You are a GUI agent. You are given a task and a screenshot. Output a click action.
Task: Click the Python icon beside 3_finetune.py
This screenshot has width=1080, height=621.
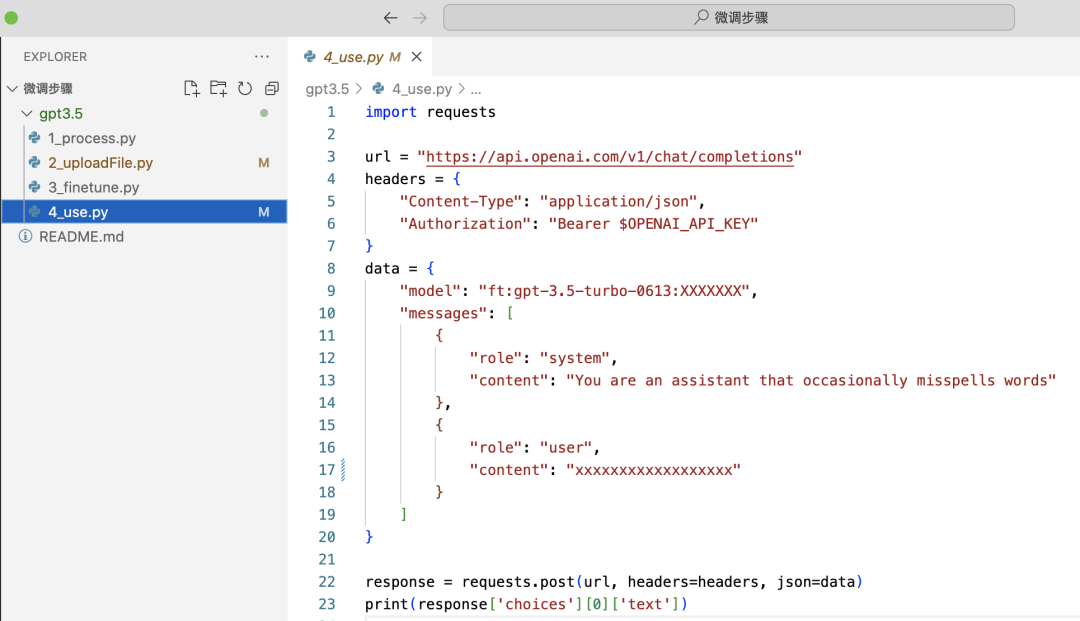tap(34, 187)
